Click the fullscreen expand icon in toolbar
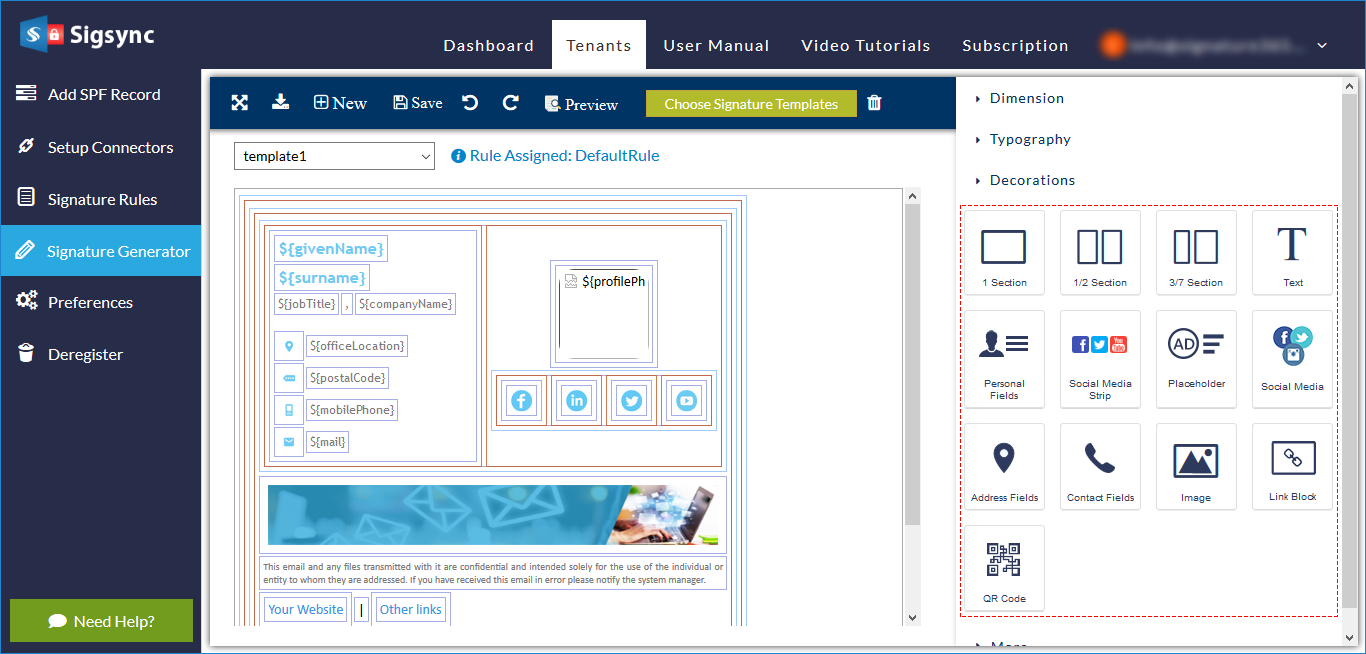 [x=240, y=103]
